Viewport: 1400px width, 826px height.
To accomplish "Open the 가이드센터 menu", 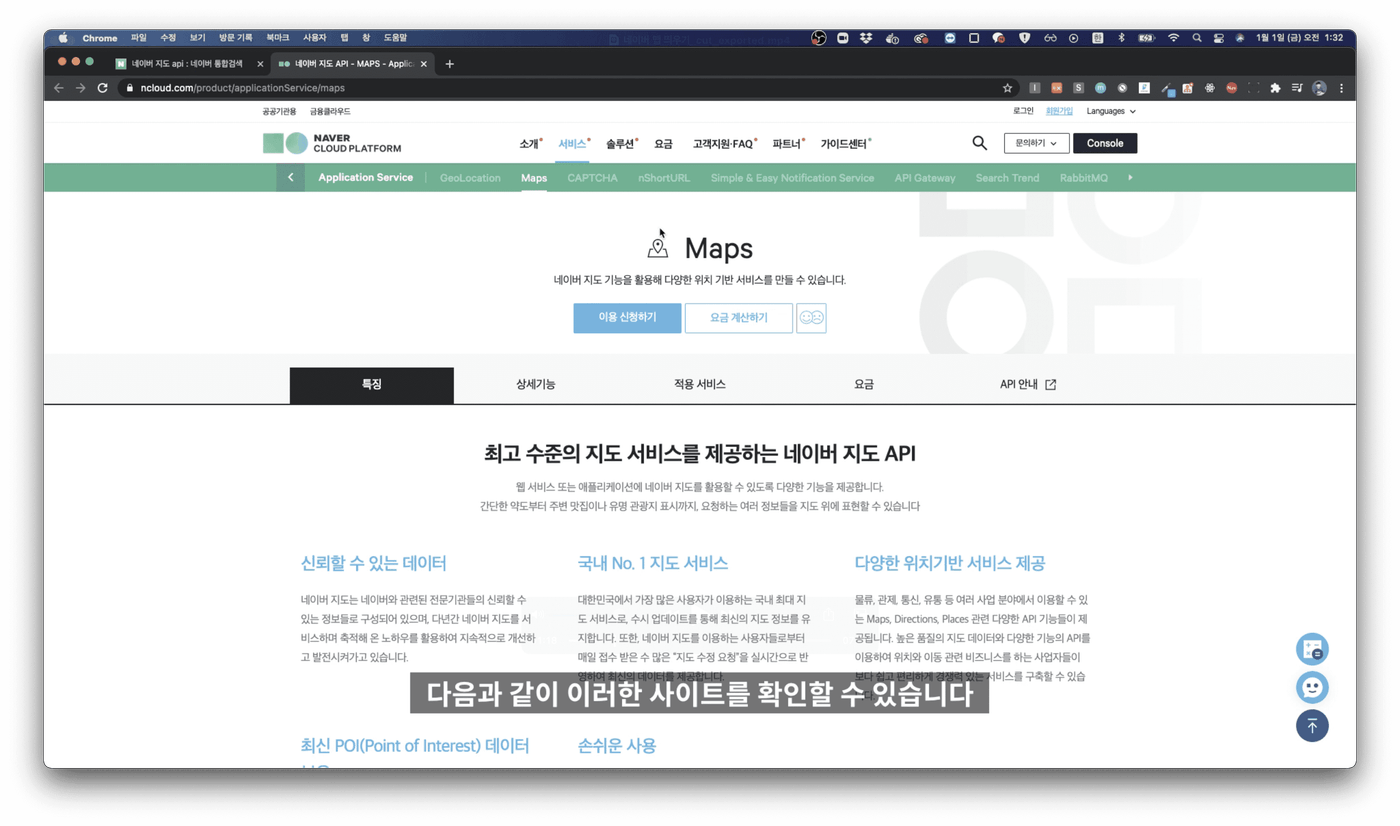I will click(844, 144).
